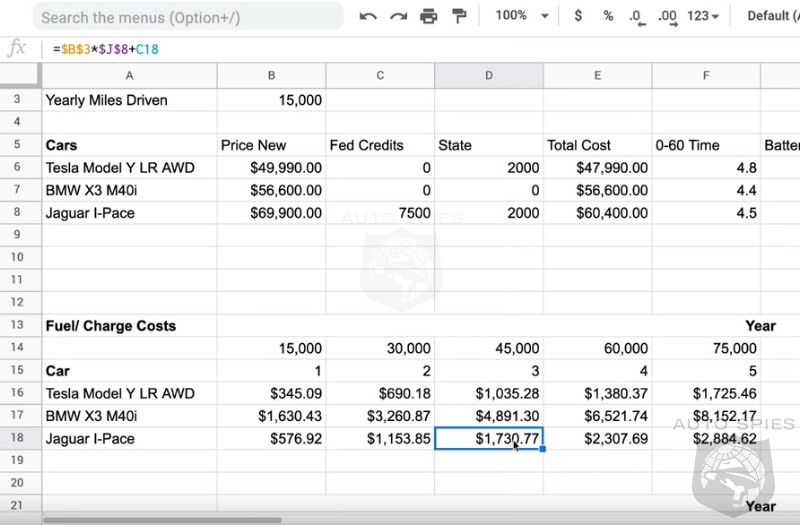Click the Redo arrow icon
The height and width of the screenshot is (525, 800).
(398, 16)
